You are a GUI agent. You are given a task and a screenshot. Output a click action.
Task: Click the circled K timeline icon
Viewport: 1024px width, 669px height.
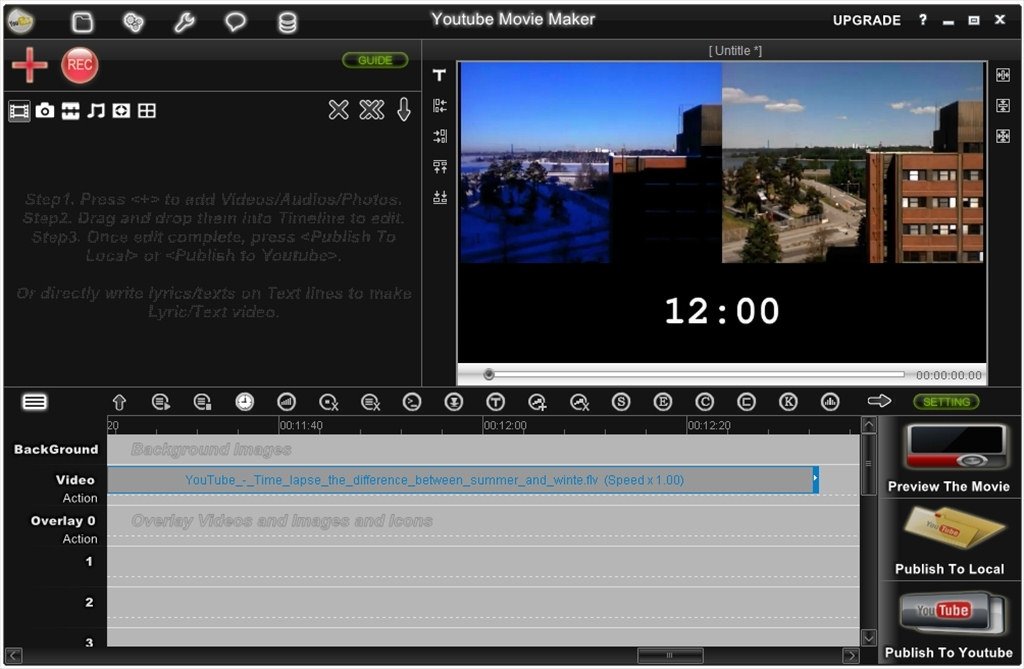788,402
